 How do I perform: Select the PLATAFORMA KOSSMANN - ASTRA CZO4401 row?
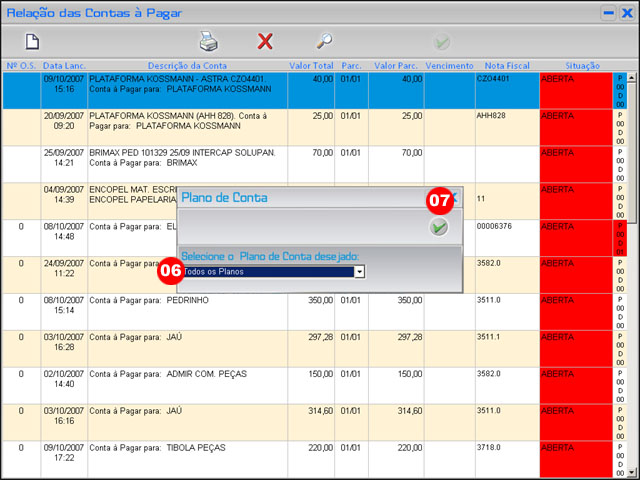(187, 90)
